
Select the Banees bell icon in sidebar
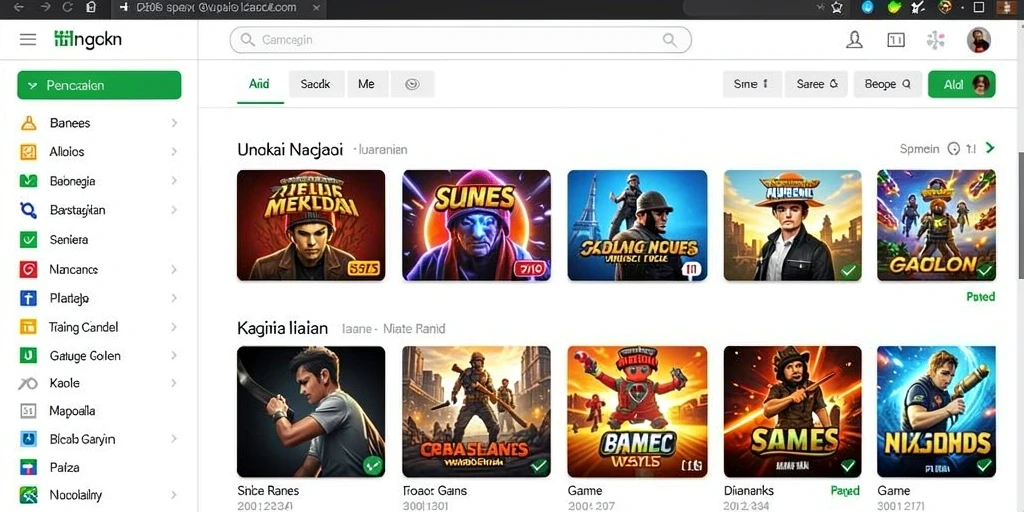pos(28,123)
